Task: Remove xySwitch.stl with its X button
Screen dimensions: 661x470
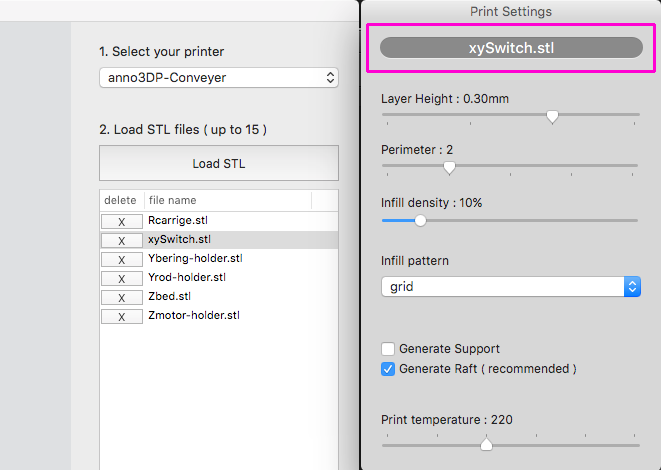Action: [121, 240]
